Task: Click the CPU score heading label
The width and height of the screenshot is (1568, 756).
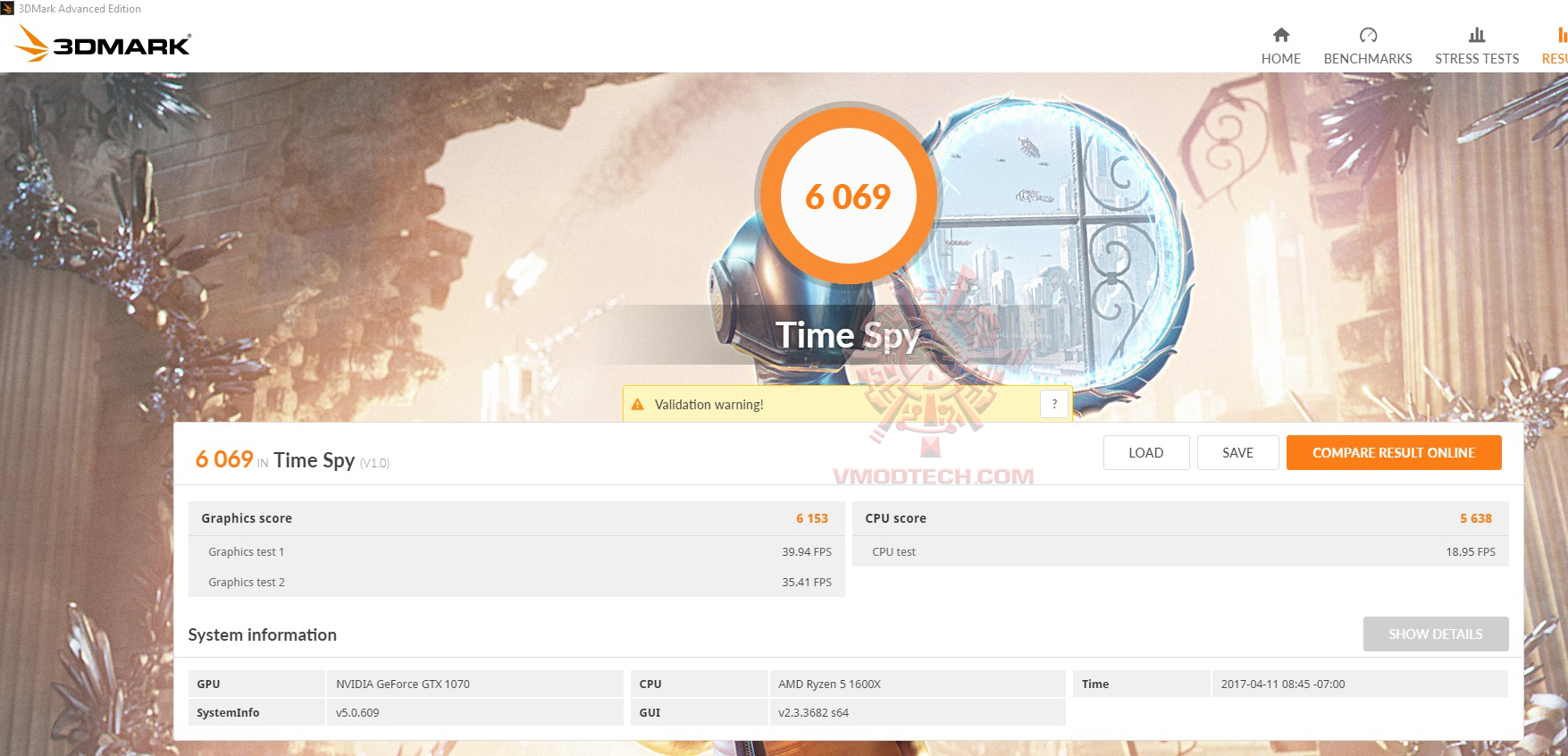Action: tap(895, 518)
